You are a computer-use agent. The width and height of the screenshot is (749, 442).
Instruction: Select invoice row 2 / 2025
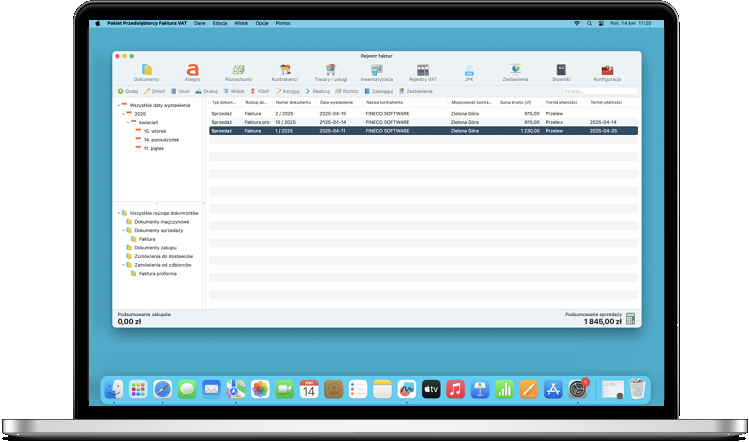(x=423, y=114)
